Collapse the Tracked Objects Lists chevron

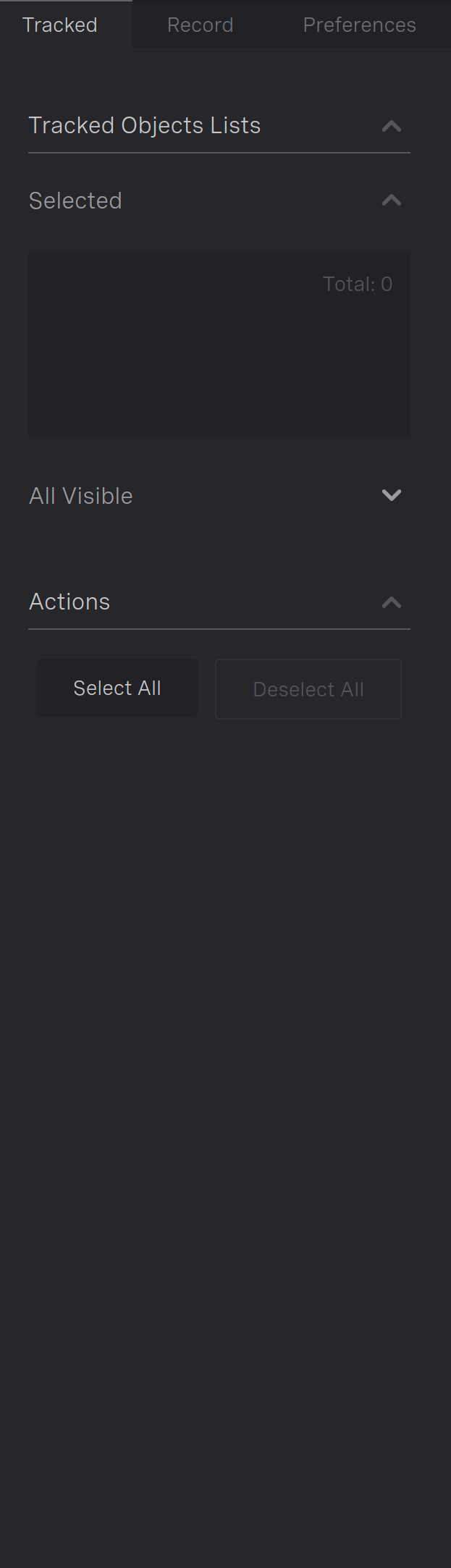pos(392,126)
